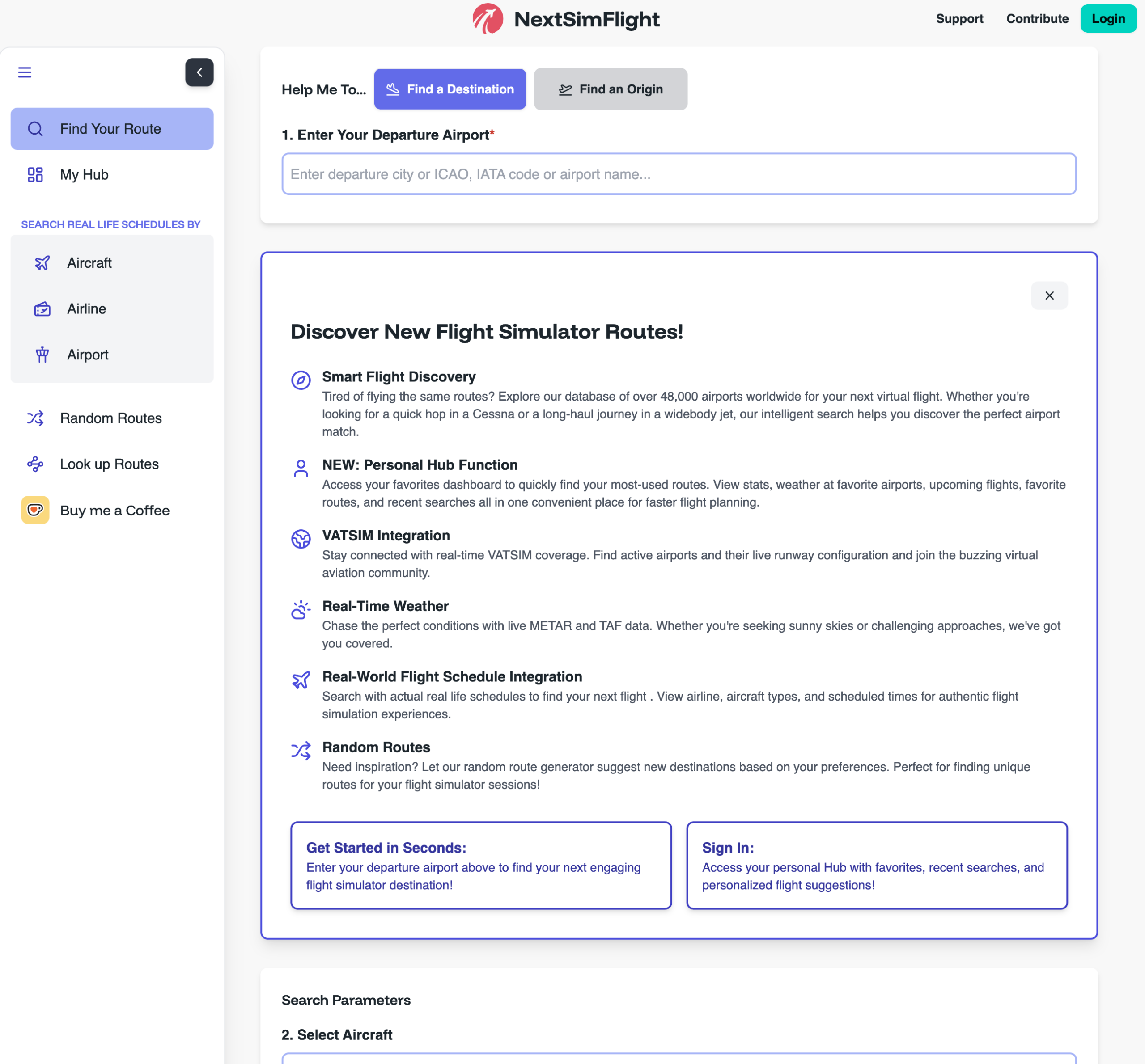Click the Airport control tower icon
The image size is (1145, 1064).
pos(42,355)
